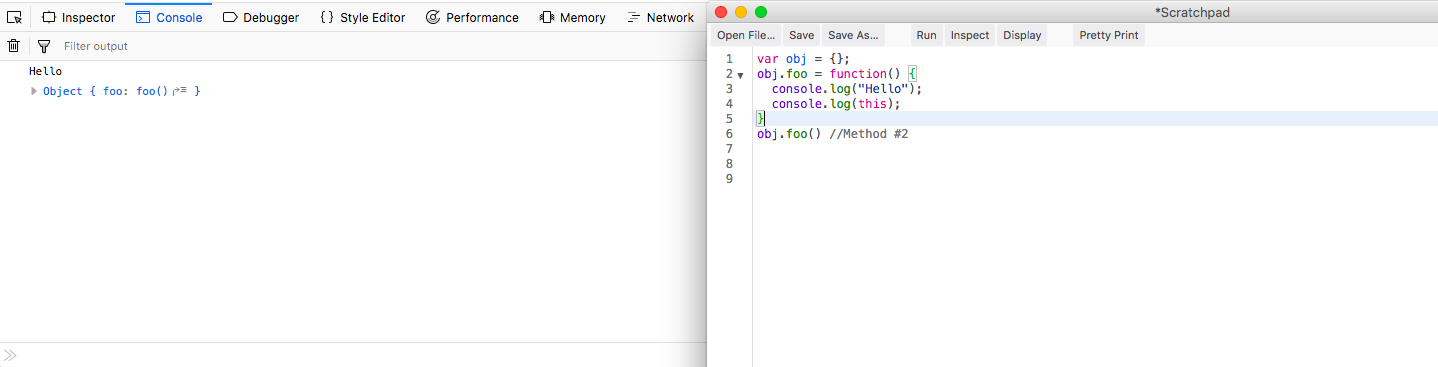Click the filter funnel icon
The width and height of the screenshot is (1438, 367).
[43, 46]
